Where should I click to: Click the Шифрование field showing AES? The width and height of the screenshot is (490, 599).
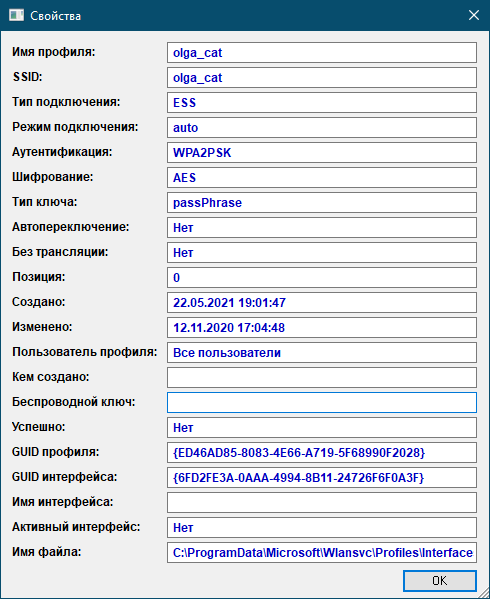pyautogui.click(x=322, y=178)
